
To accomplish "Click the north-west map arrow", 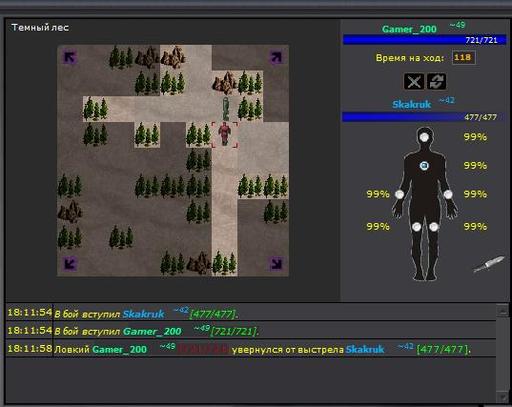I will tap(70, 57).
